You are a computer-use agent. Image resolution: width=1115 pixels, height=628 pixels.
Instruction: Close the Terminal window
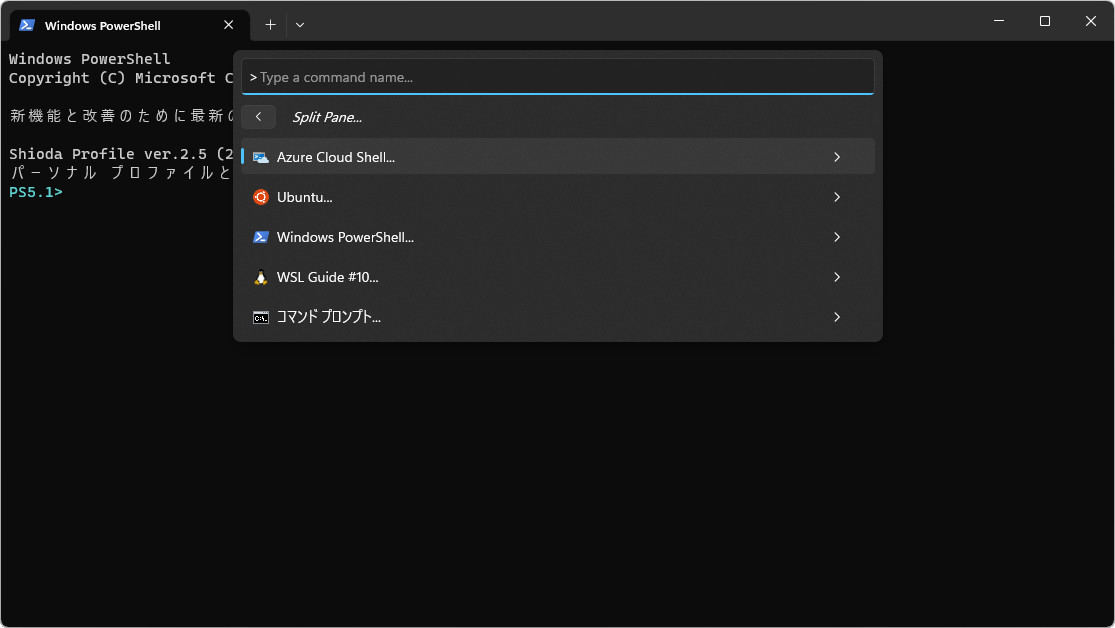coord(1091,21)
